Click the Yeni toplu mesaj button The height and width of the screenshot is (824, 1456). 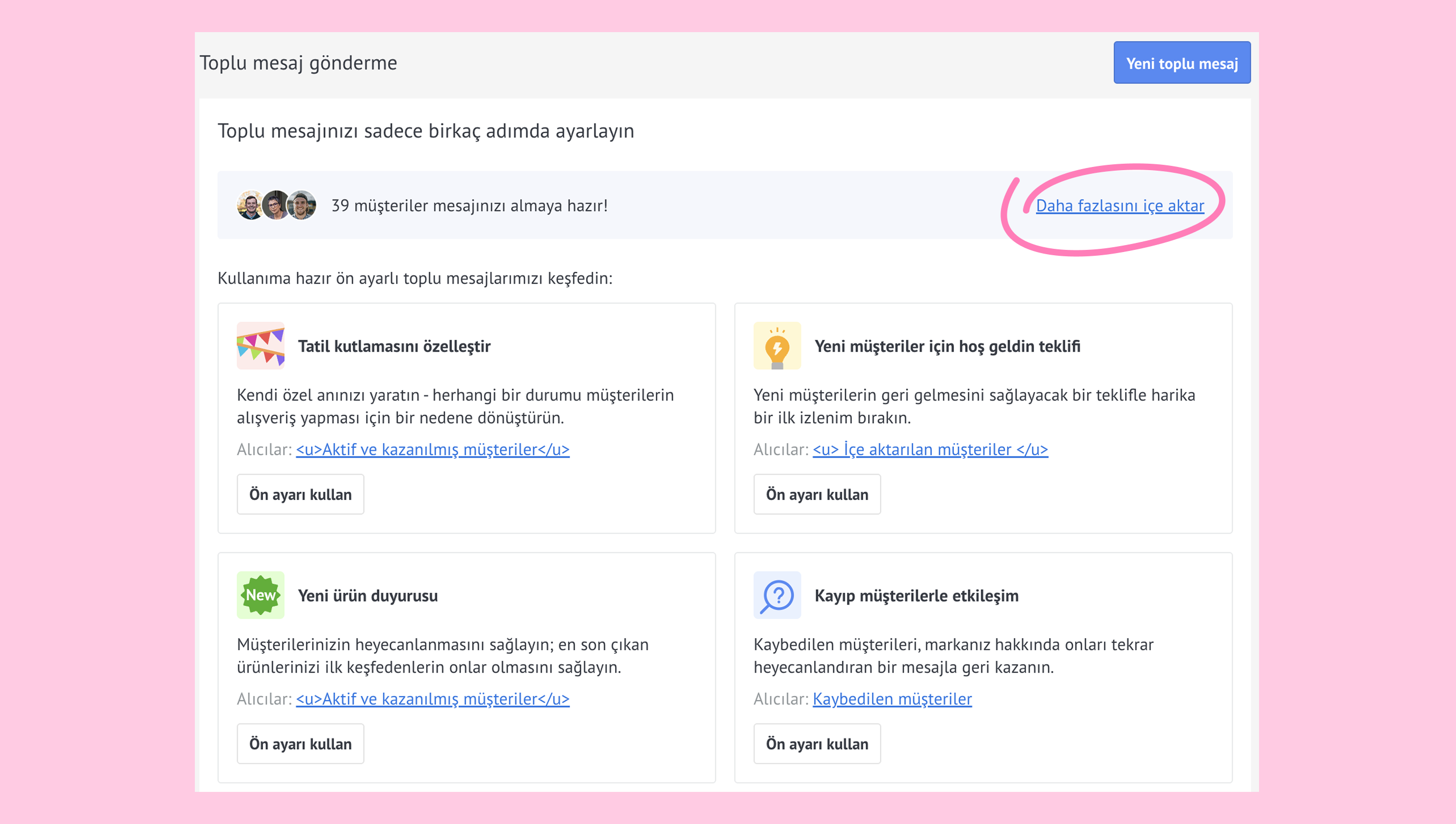pyautogui.click(x=1182, y=63)
